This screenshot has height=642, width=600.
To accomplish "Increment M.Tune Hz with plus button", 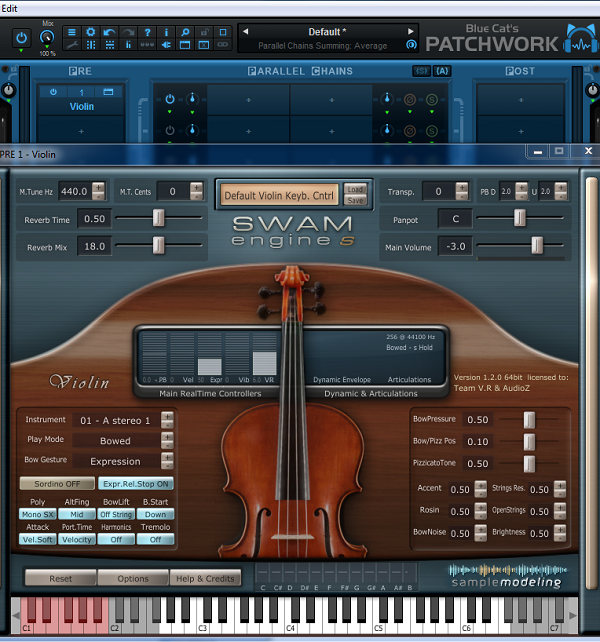I will tap(98, 187).
